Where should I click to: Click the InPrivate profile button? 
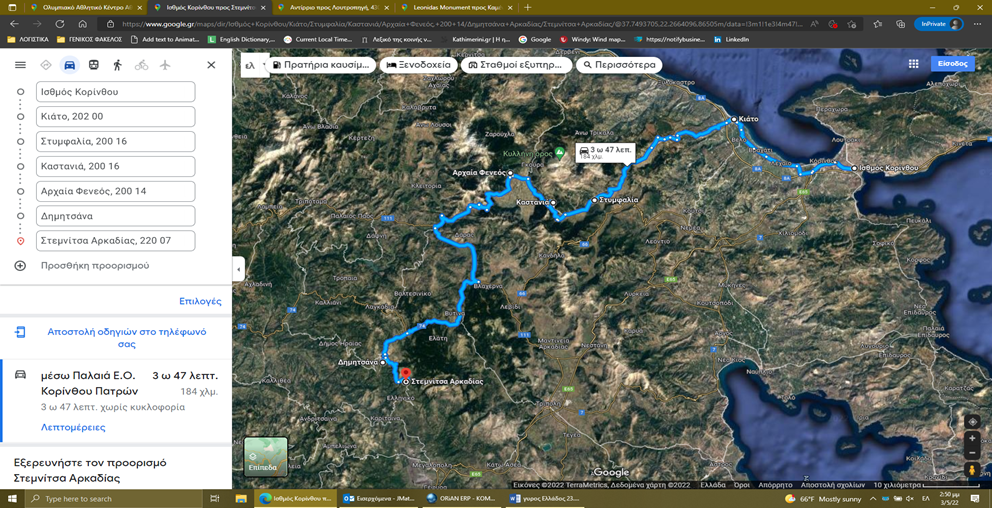938,23
